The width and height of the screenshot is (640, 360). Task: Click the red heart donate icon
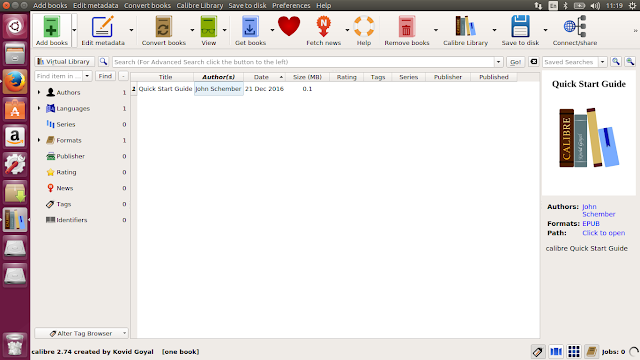tap(289, 26)
